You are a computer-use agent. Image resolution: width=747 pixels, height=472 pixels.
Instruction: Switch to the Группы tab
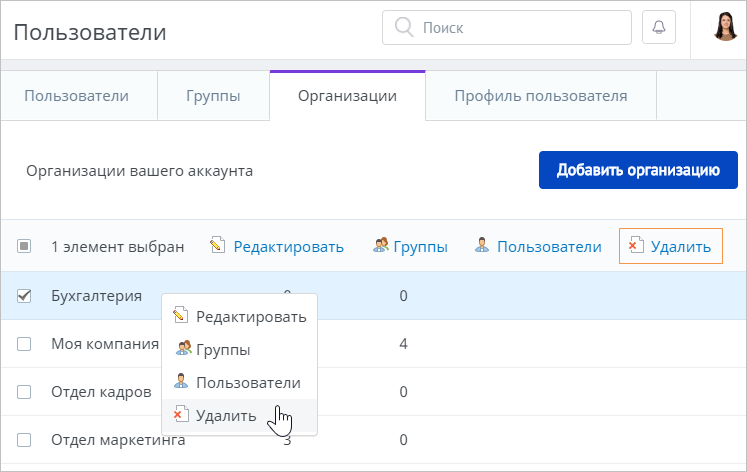click(x=213, y=96)
